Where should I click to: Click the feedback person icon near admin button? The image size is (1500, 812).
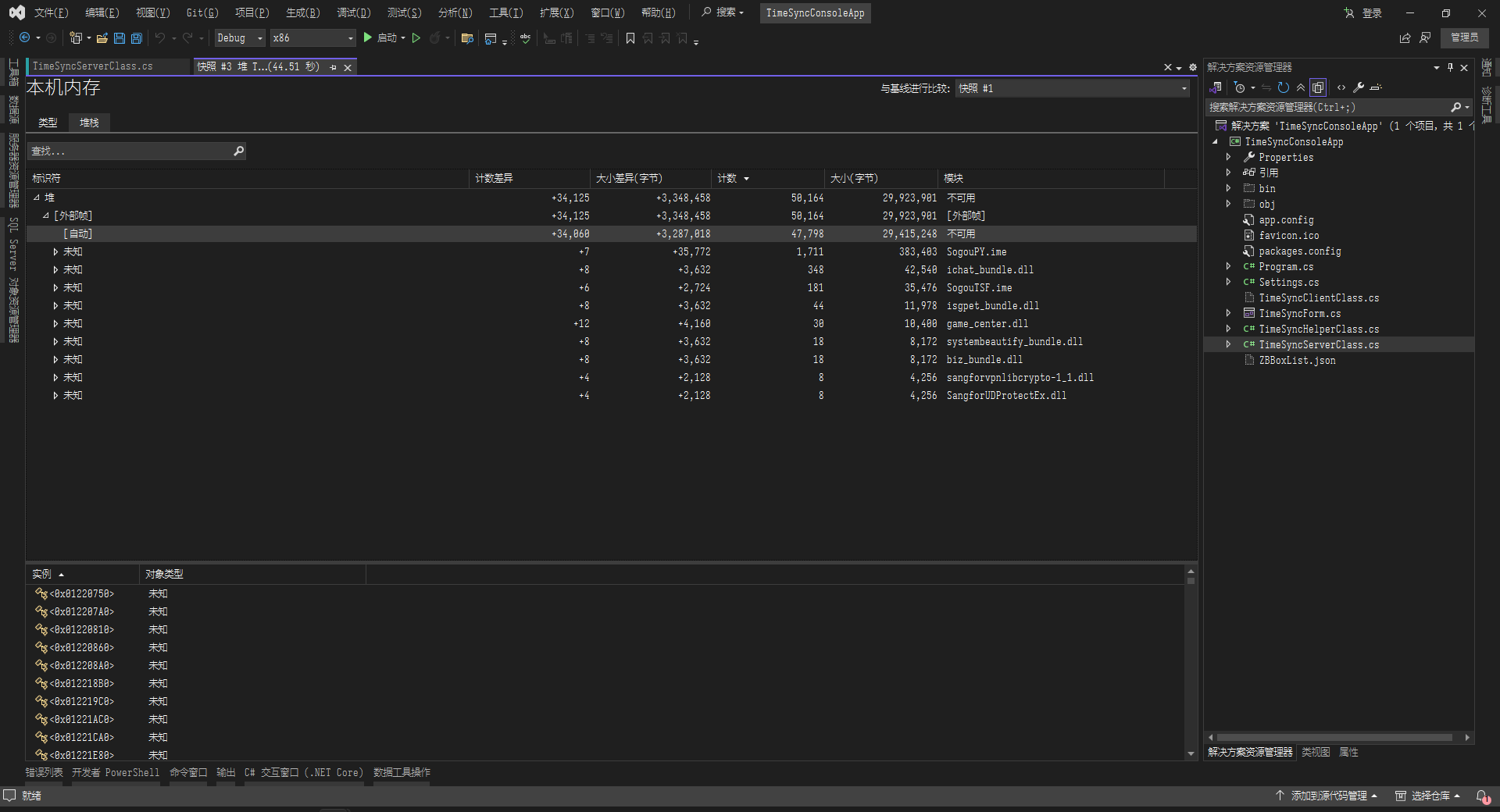point(1425,37)
